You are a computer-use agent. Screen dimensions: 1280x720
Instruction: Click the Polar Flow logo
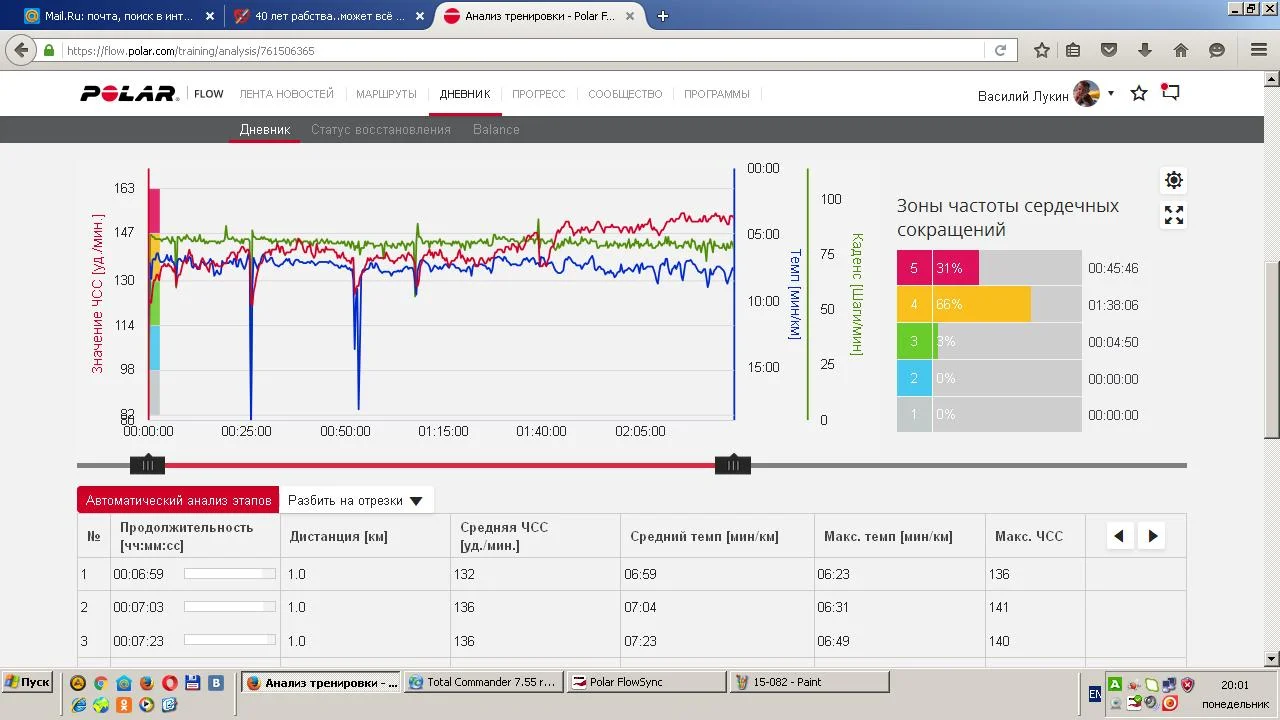(x=152, y=94)
